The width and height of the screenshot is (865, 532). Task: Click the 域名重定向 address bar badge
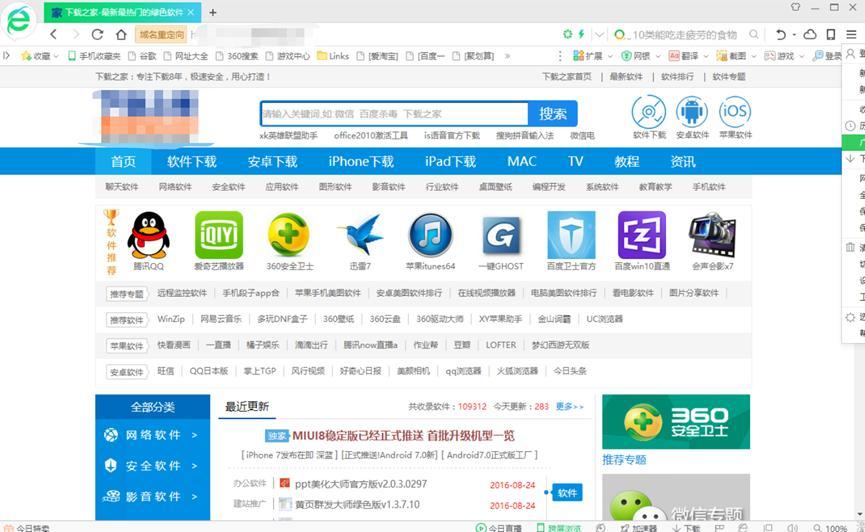click(x=161, y=34)
